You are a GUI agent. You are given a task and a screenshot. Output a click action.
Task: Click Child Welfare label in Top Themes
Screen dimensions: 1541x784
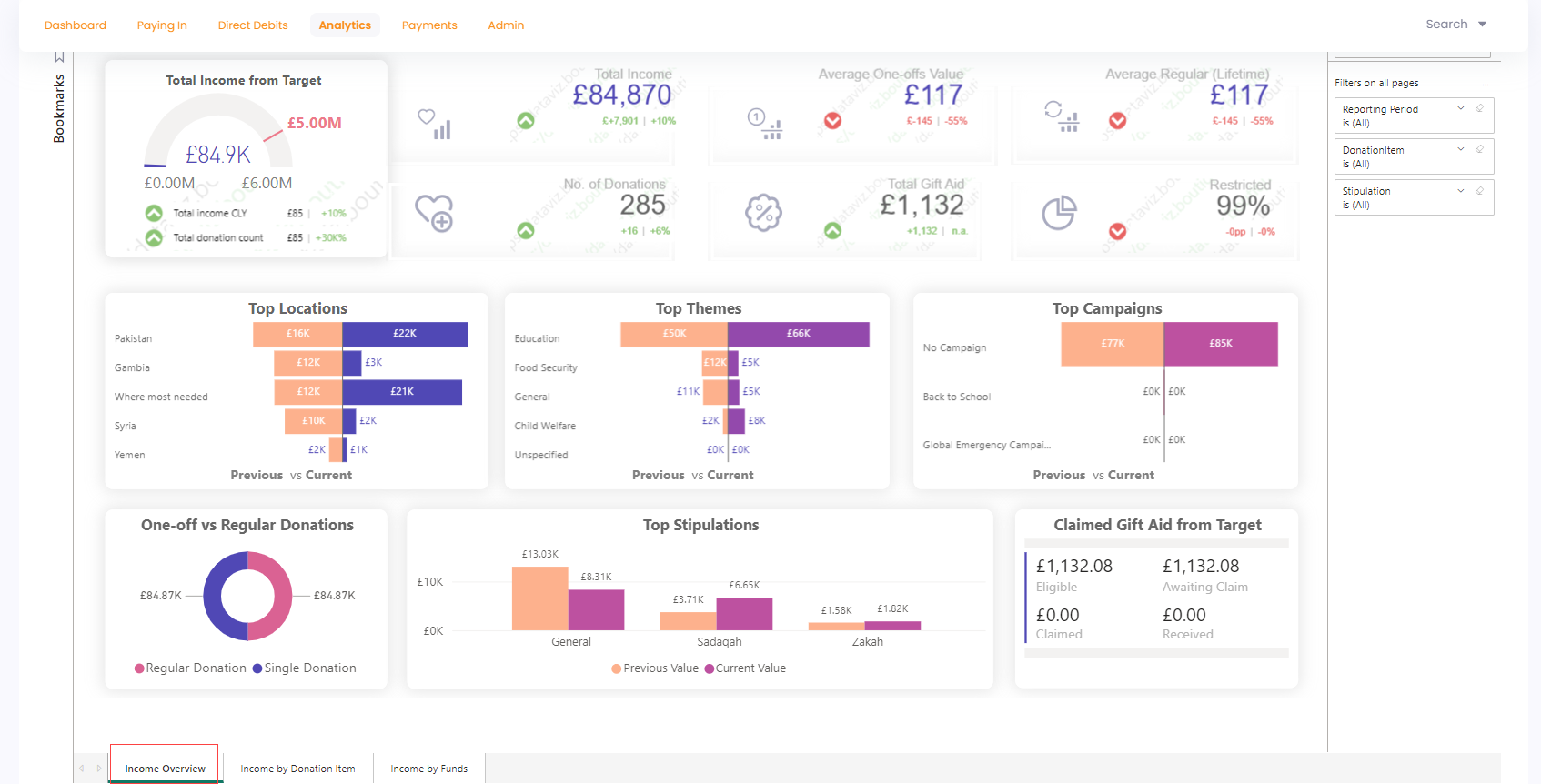tap(545, 426)
